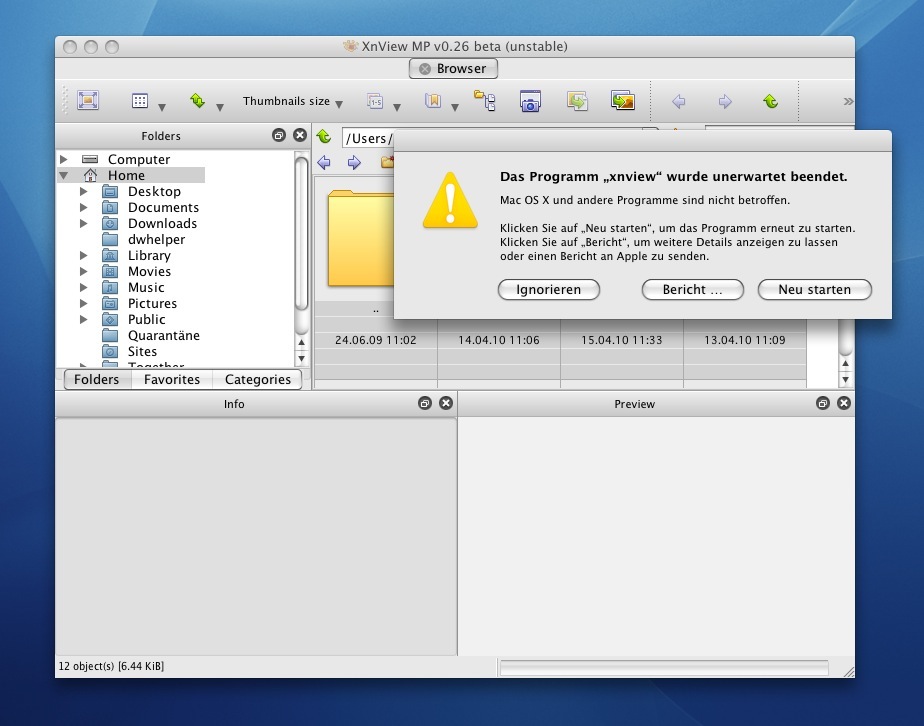Open the Thumbnails size dropdown
The width and height of the screenshot is (924, 726).
point(293,101)
